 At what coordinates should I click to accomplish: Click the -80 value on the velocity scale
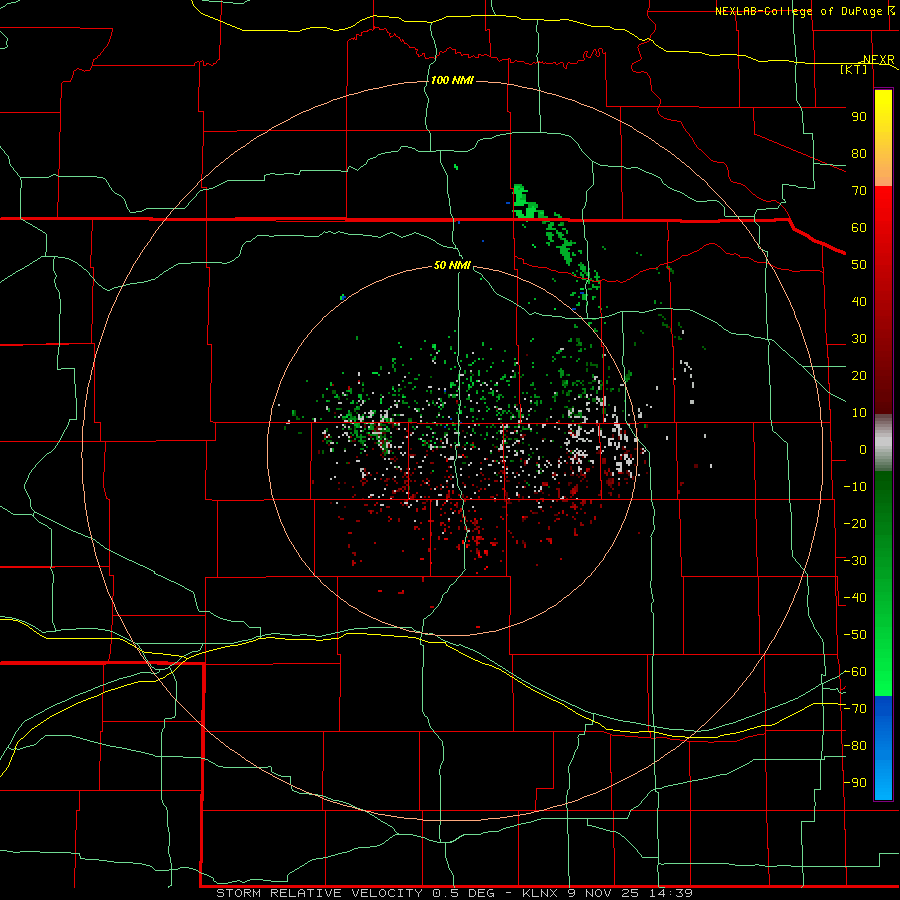tap(855, 746)
